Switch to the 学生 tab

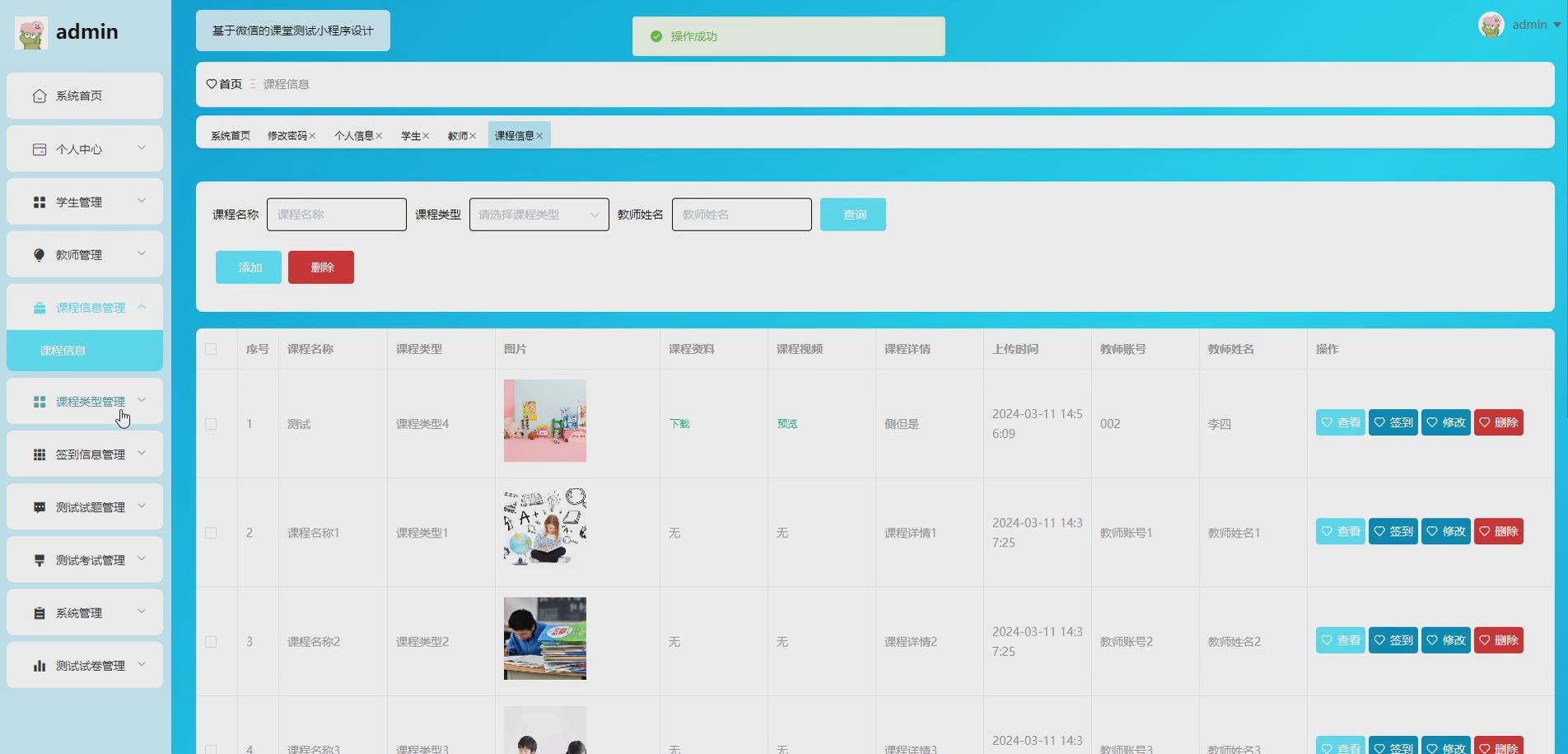pos(411,136)
